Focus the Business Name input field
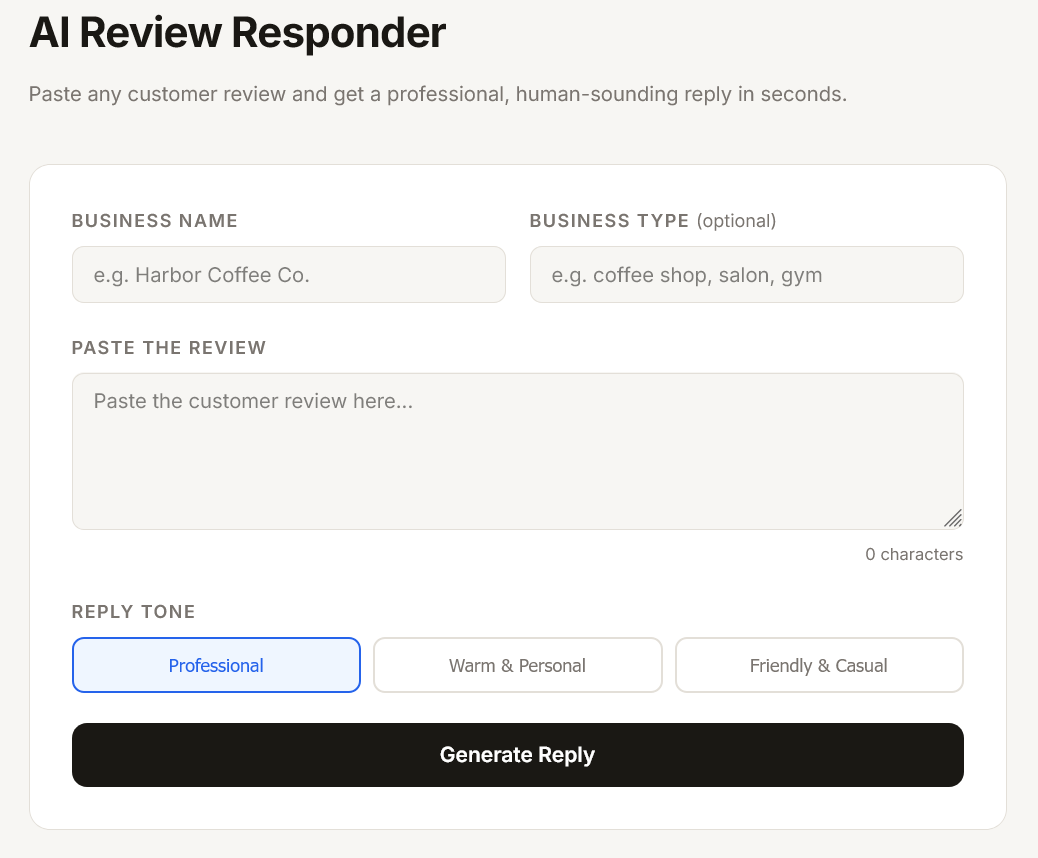 (288, 275)
